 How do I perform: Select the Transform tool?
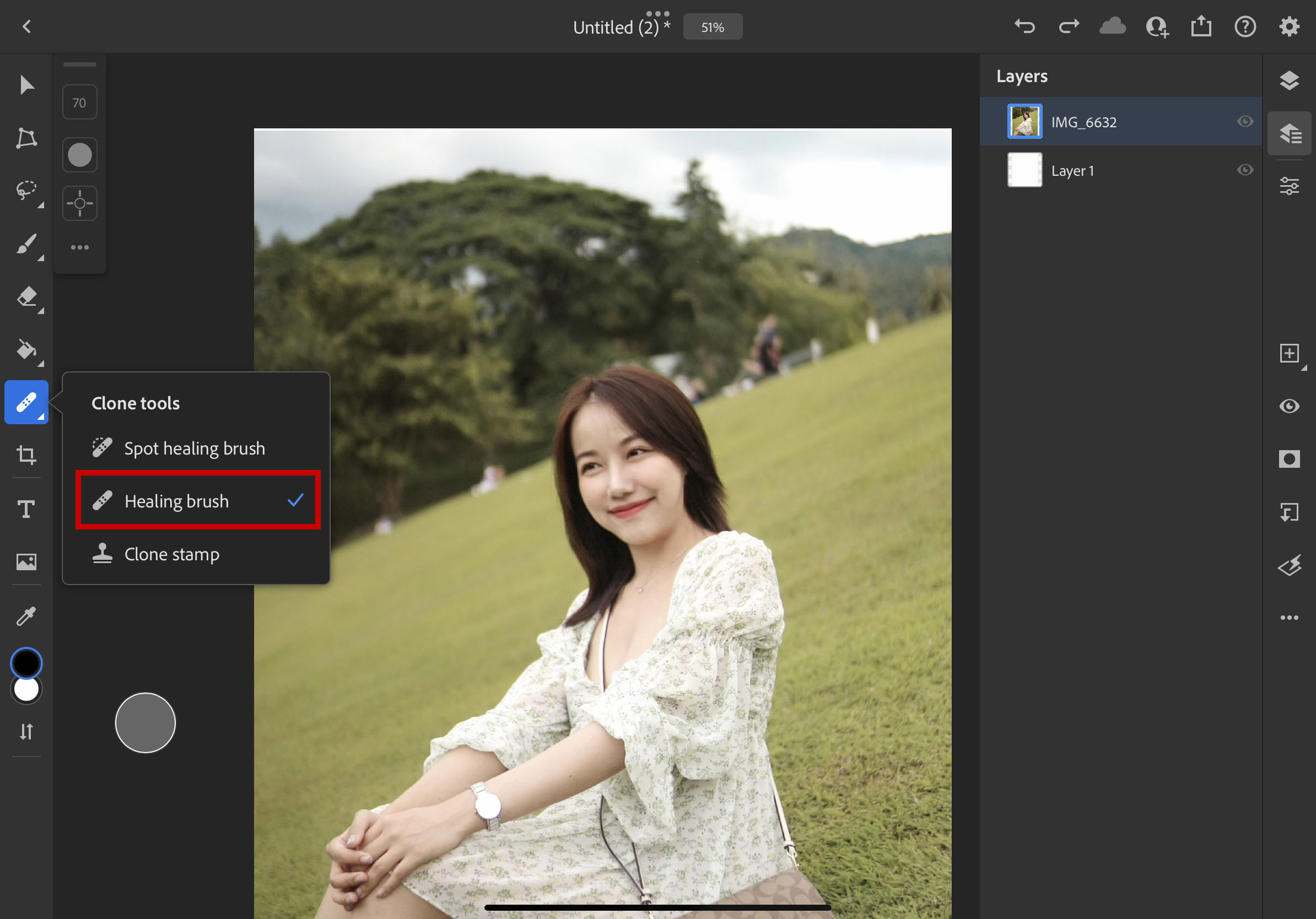tap(26, 138)
